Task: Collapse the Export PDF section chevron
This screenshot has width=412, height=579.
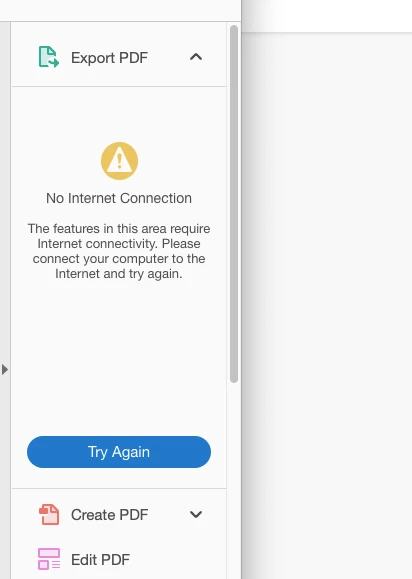Action: point(196,57)
